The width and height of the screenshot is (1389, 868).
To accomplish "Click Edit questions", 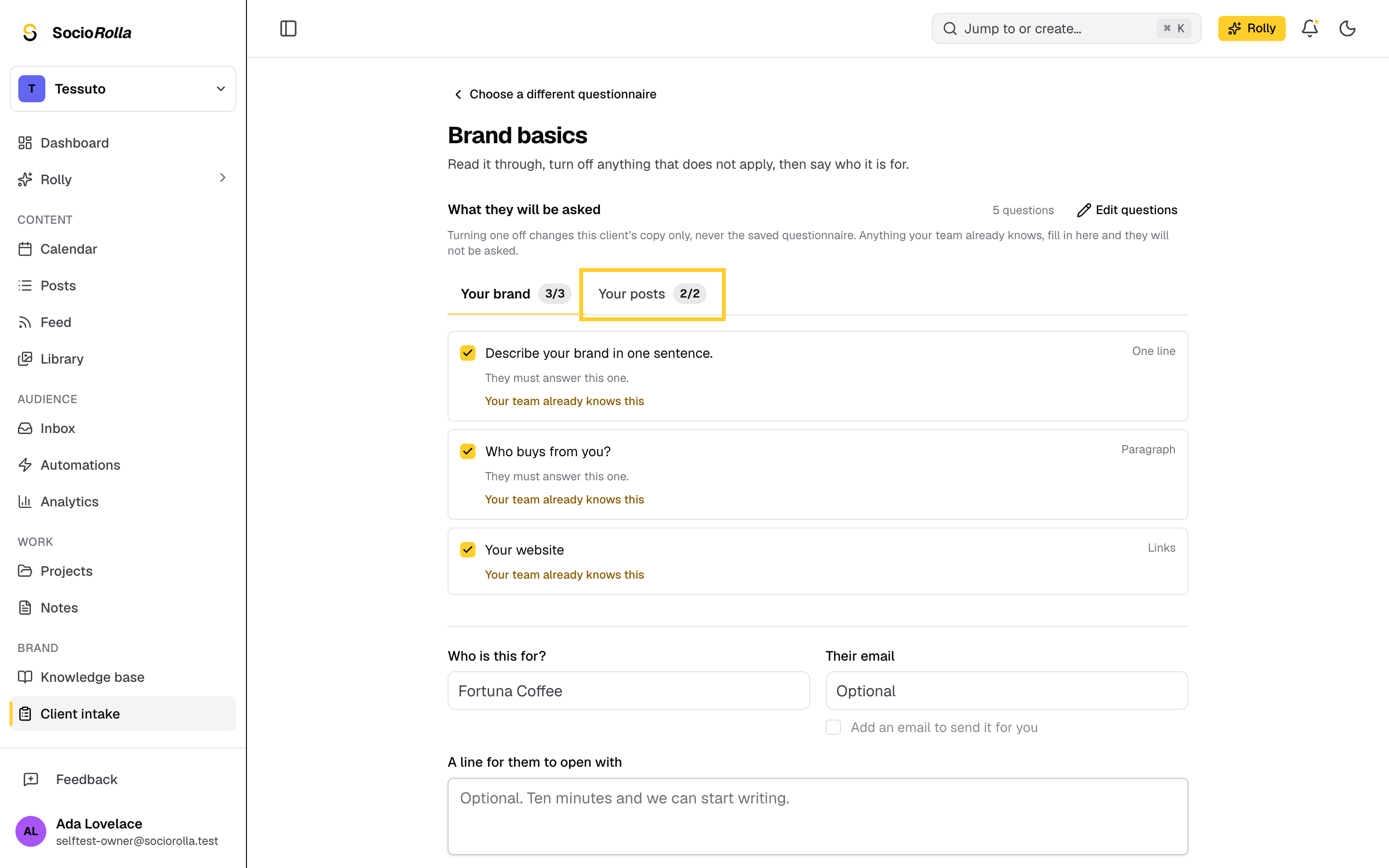I will [1127, 210].
